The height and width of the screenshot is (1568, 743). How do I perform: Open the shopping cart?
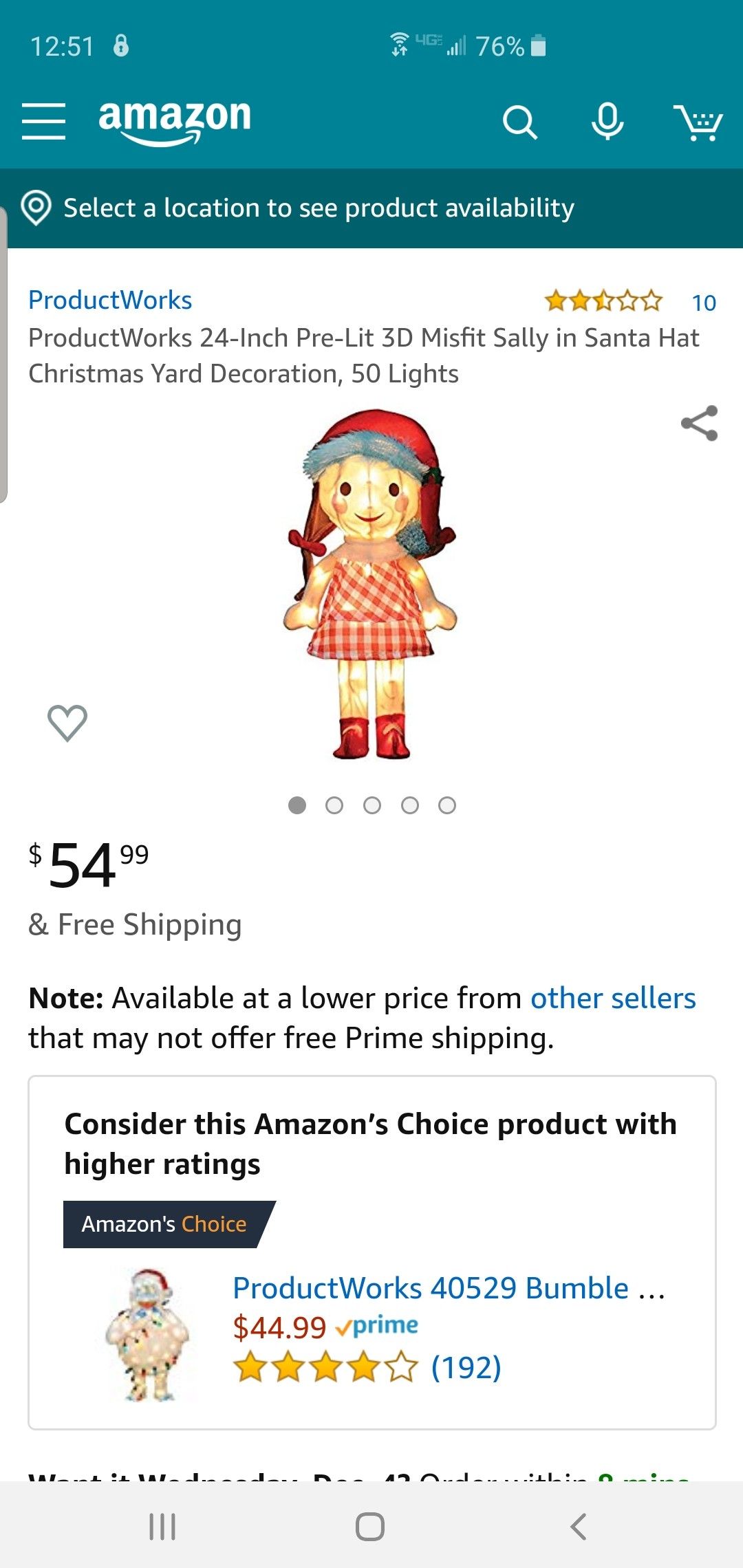pyautogui.click(x=698, y=122)
